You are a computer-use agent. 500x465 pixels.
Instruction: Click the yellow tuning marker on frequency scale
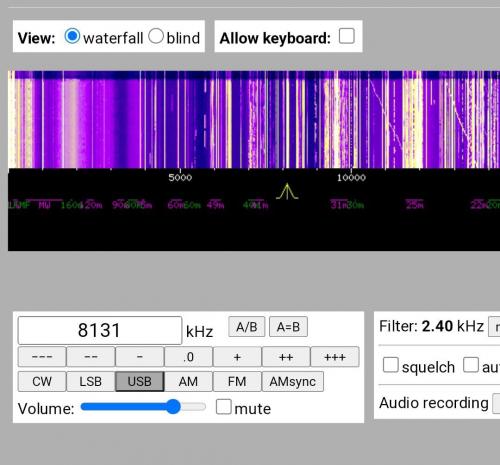click(287, 192)
